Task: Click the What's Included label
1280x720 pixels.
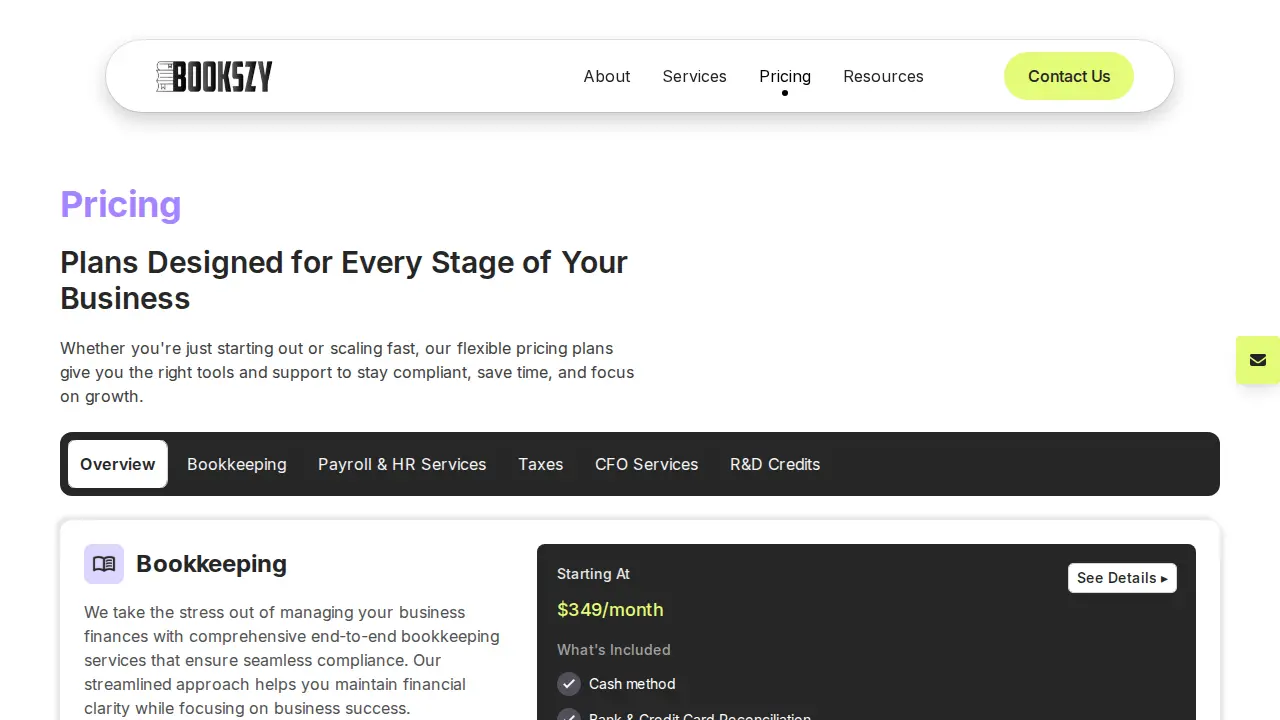Action: (614, 650)
